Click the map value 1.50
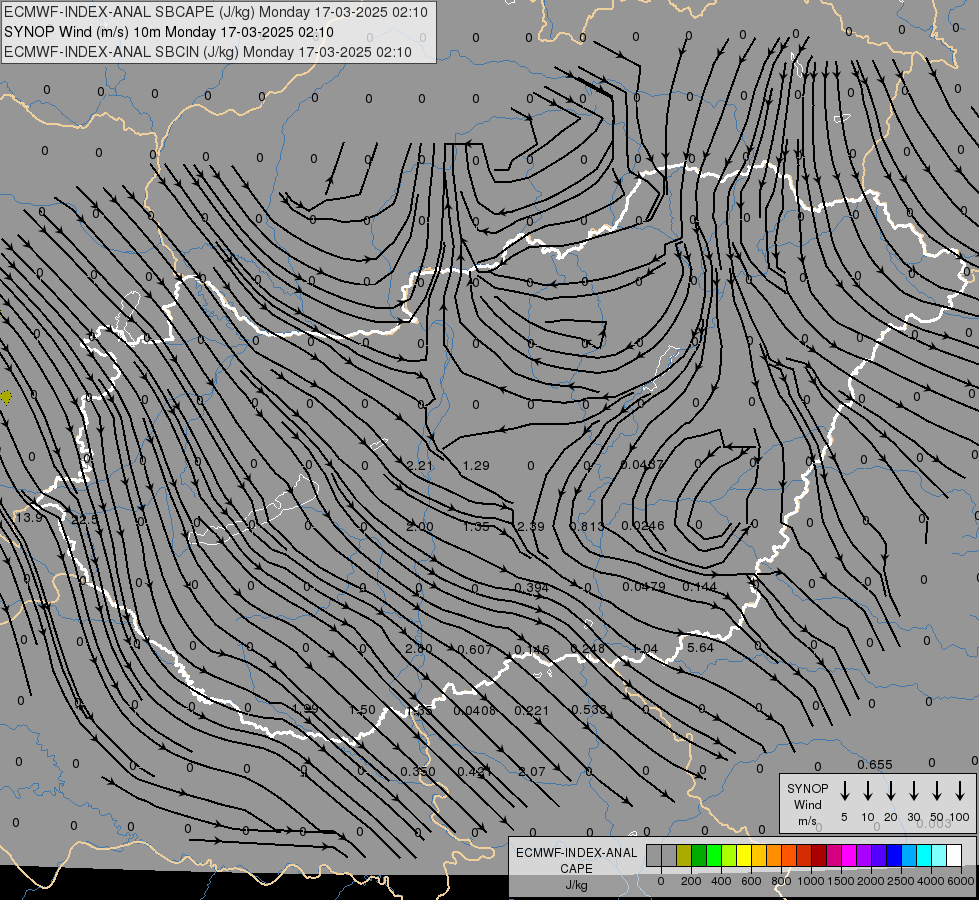 [x=362, y=710]
